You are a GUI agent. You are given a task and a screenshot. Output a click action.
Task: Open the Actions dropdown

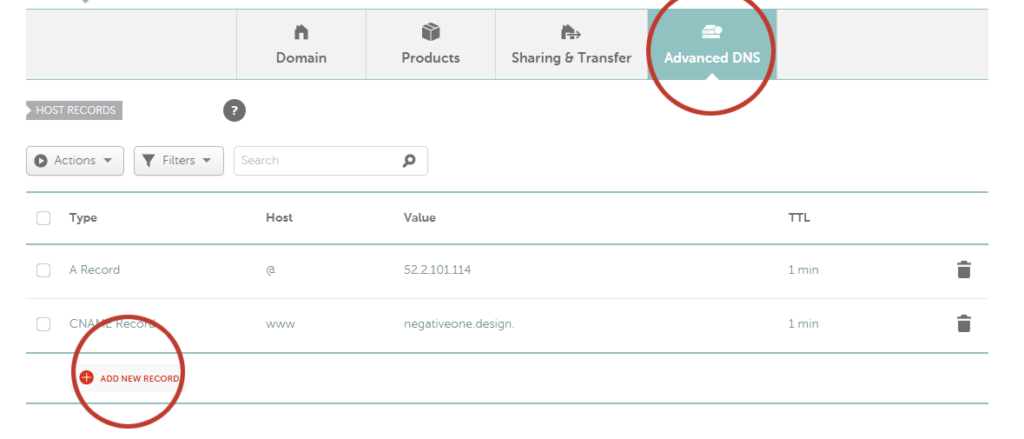tap(75, 160)
